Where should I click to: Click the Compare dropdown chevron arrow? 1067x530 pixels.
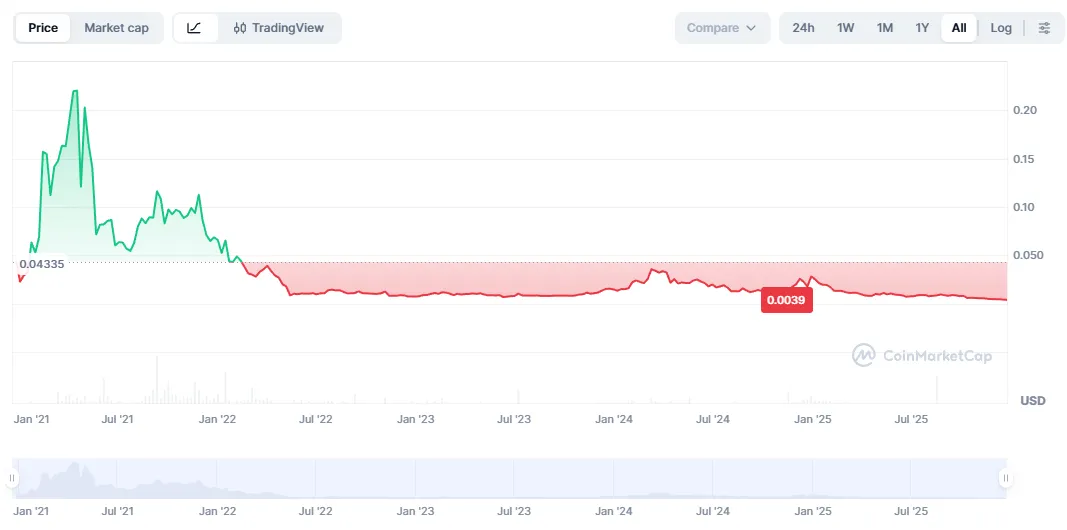point(751,28)
